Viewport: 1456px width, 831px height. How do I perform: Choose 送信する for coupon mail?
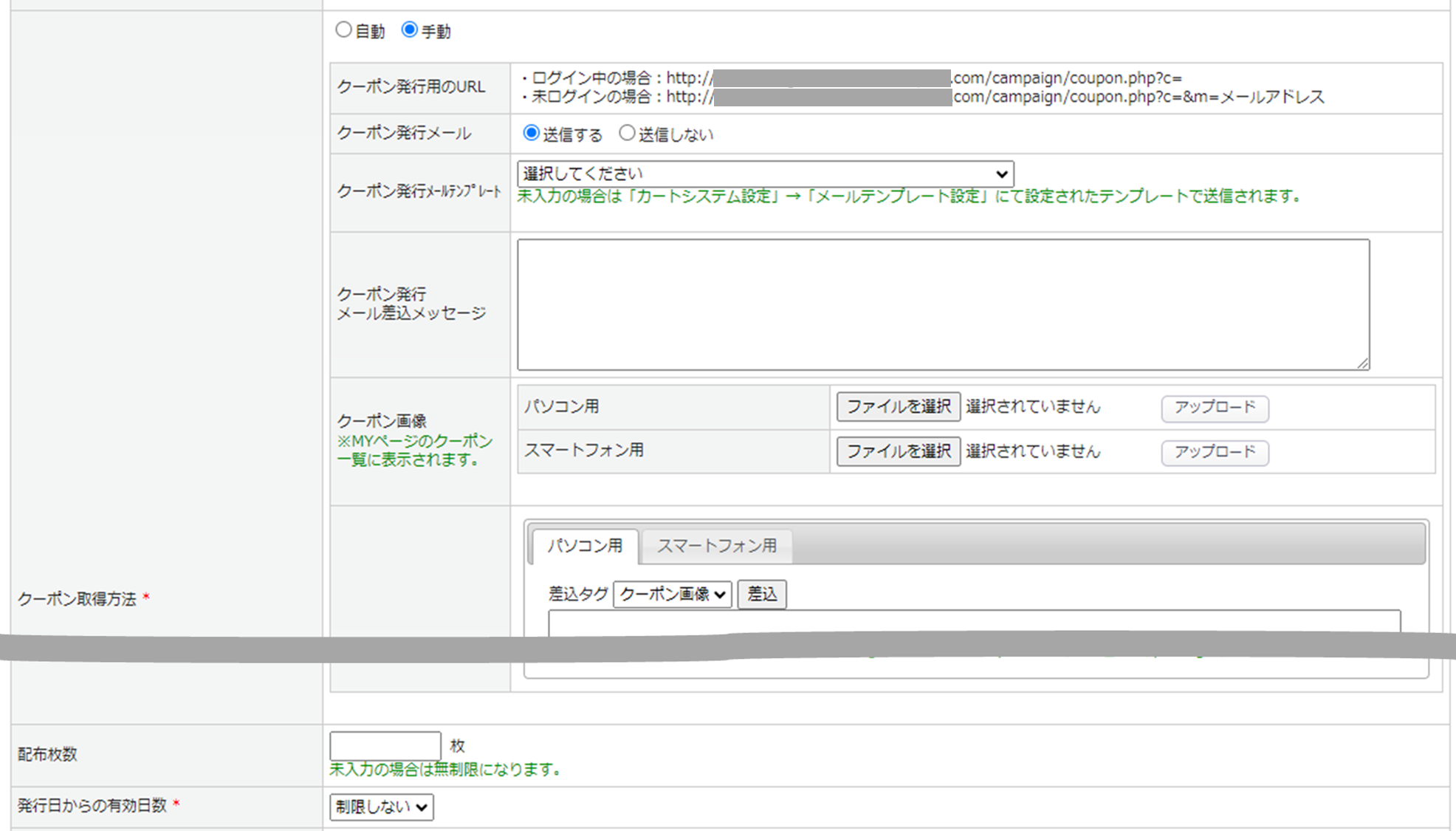tap(531, 133)
